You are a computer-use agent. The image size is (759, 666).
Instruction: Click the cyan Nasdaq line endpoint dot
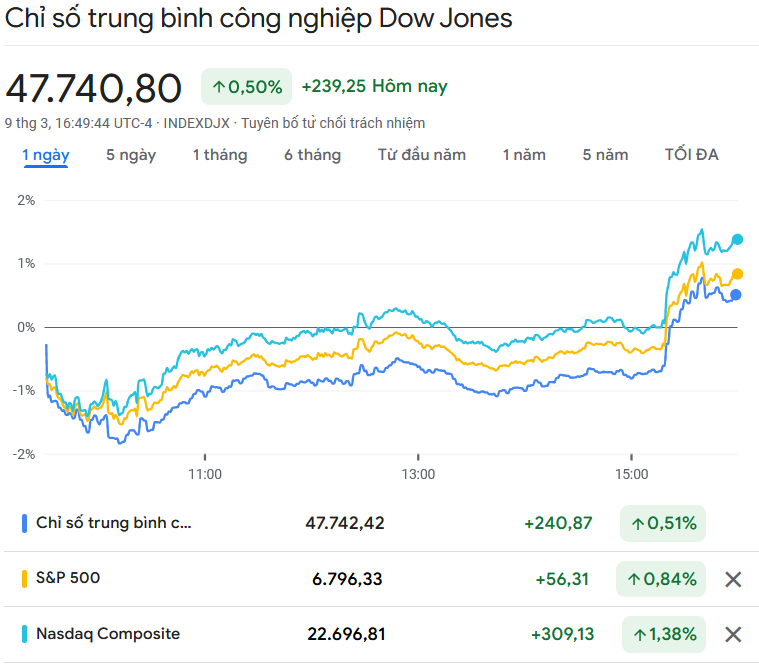738,239
